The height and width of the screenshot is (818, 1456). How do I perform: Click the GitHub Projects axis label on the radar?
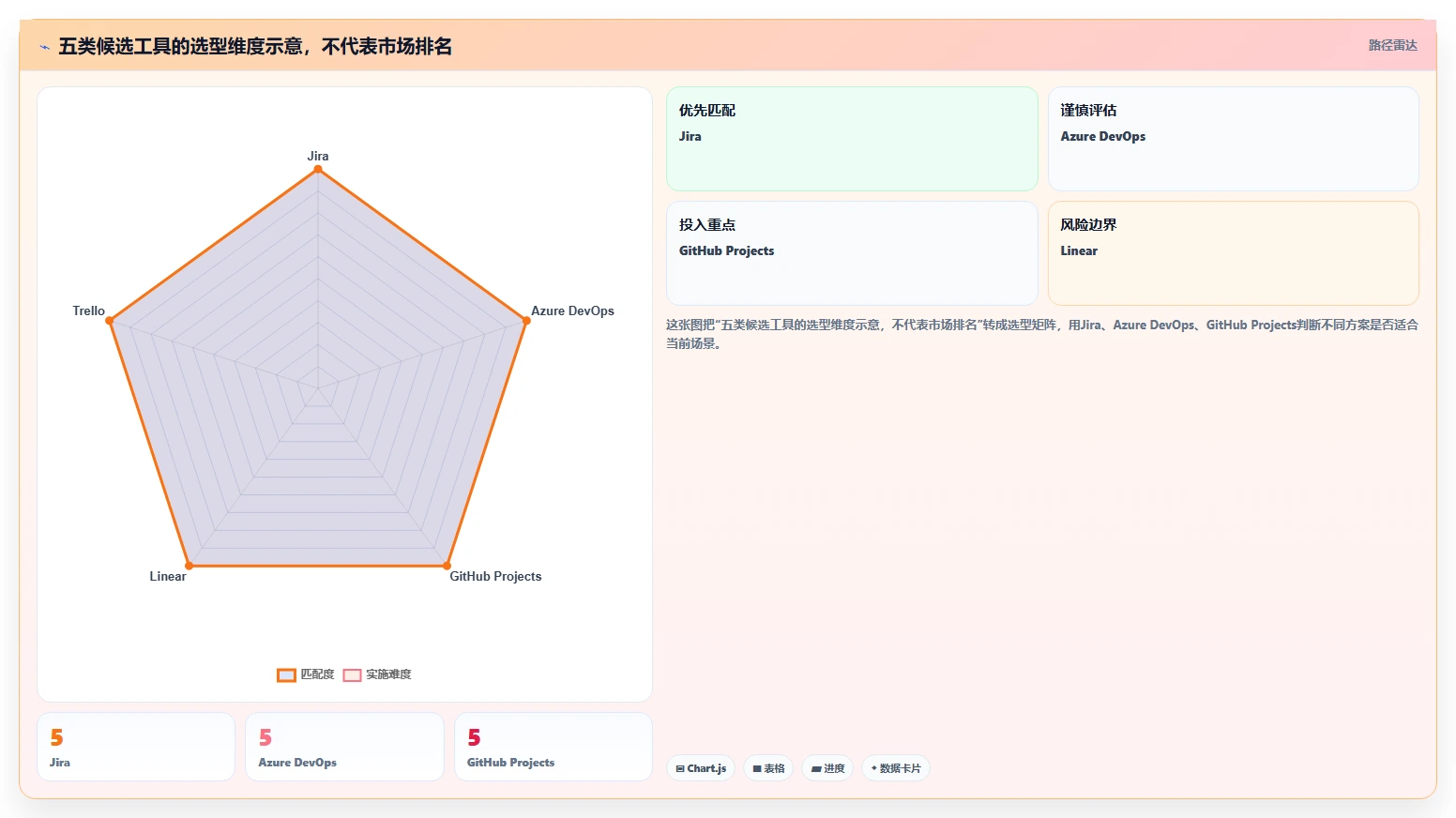click(495, 576)
